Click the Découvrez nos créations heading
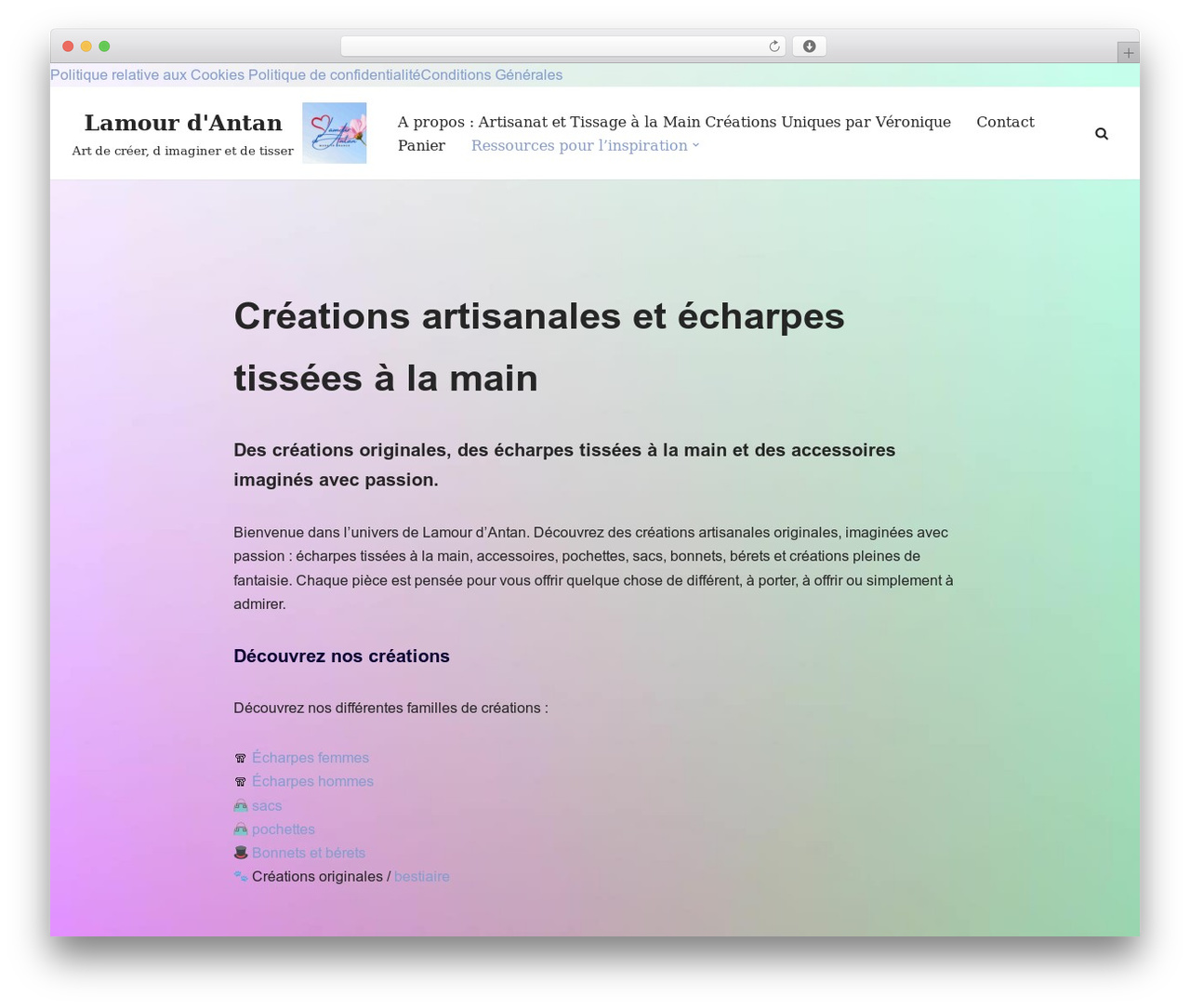This screenshot has height=1008, width=1190. click(x=341, y=657)
